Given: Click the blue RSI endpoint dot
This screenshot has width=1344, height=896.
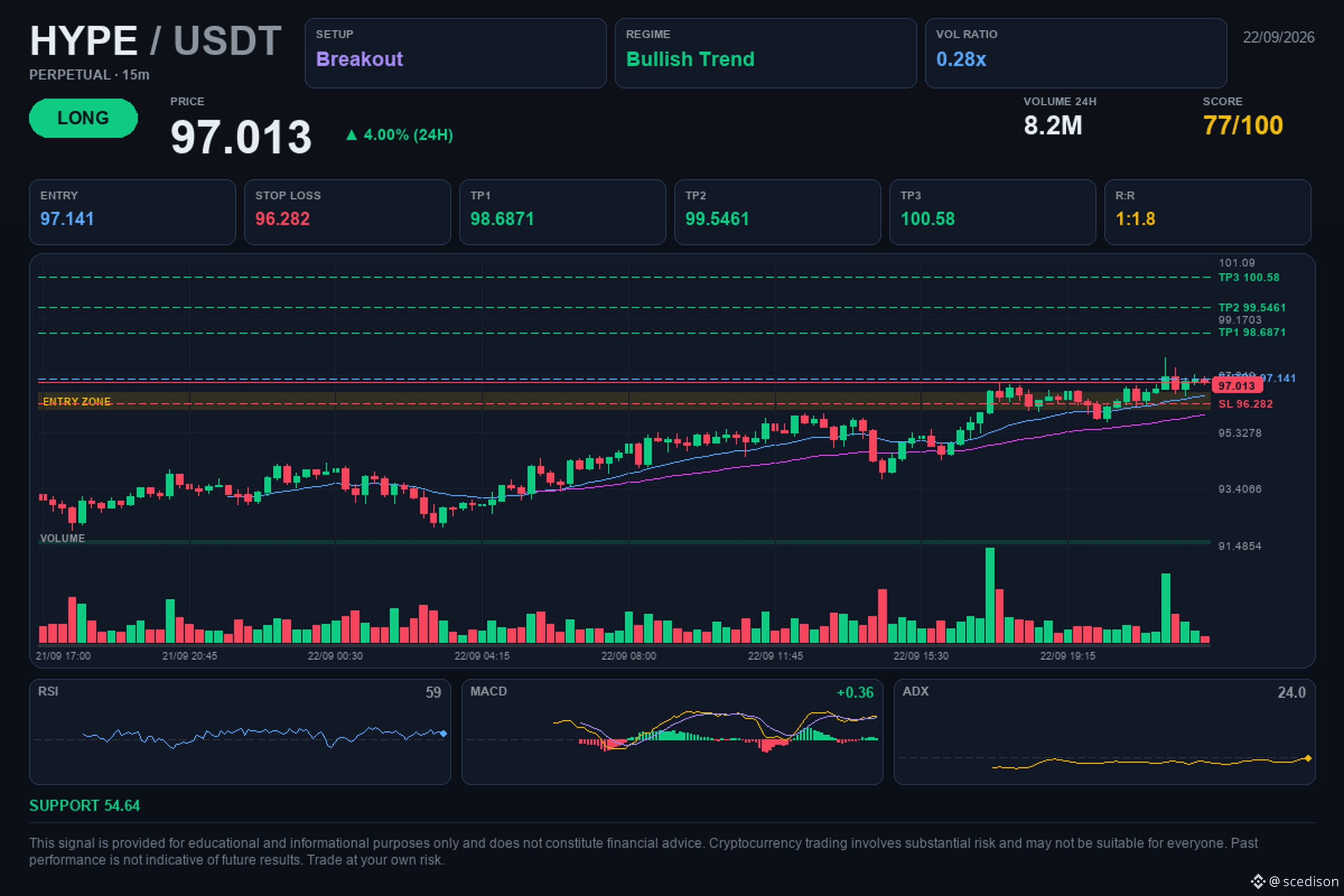Looking at the screenshot, I should tap(444, 733).
